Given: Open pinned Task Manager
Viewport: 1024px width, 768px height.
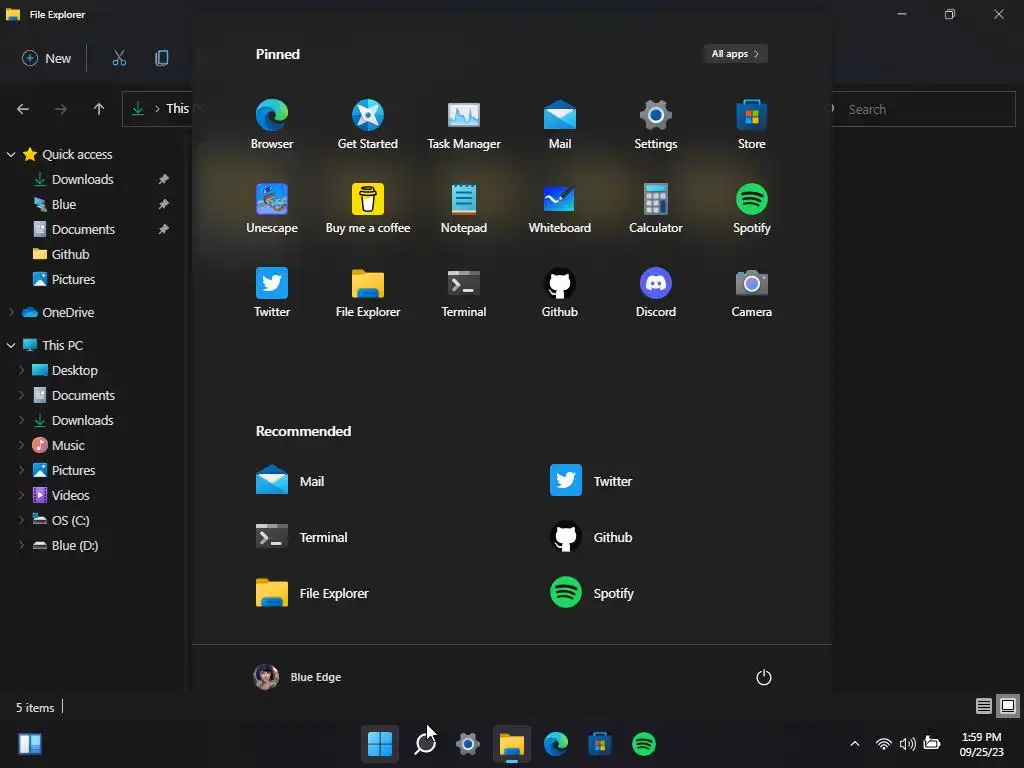Looking at the screenshot, I should pyautogui.click(x=464, y=125).
